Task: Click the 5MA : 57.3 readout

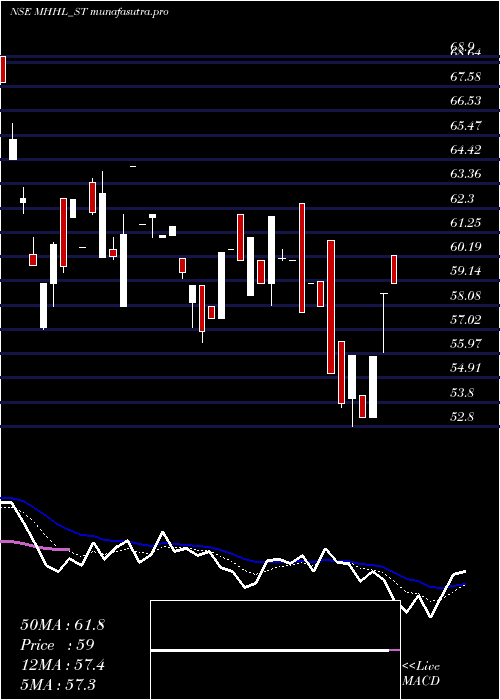Action: 58,684
